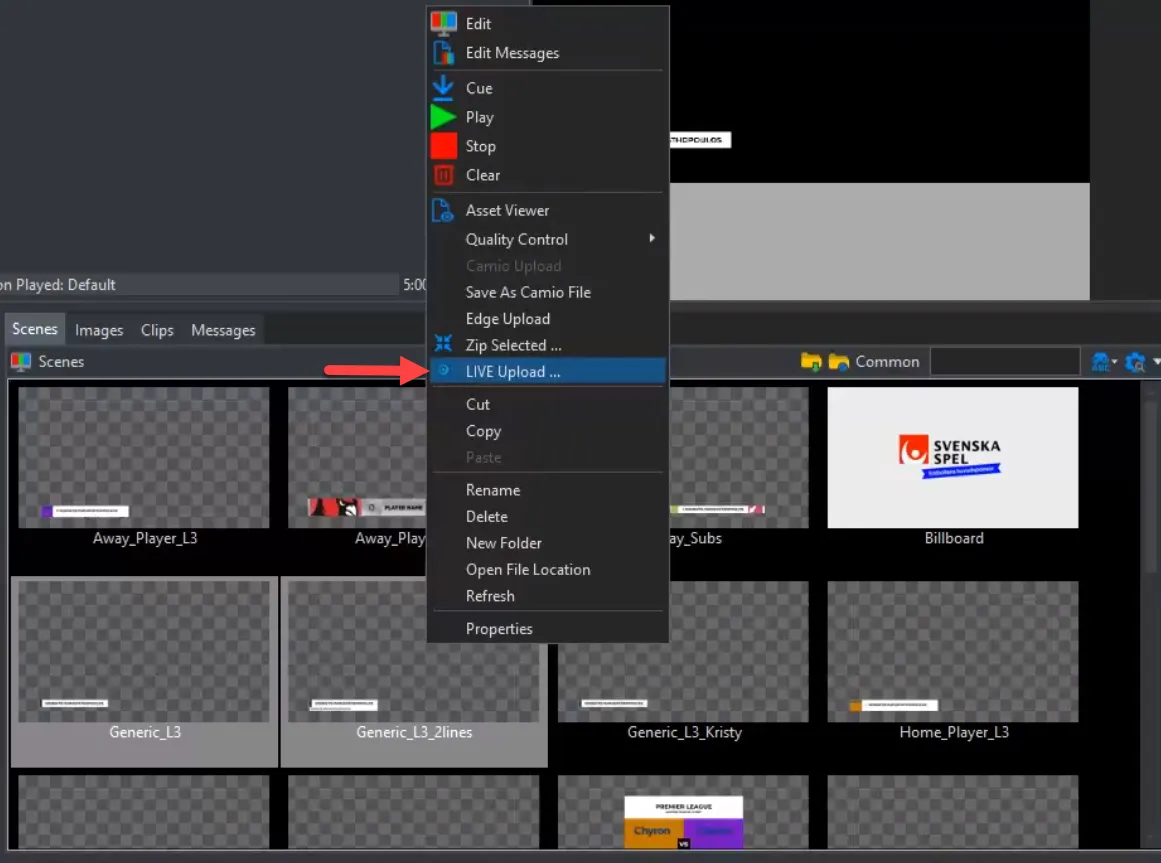This screenshot has width=1161, height=863.
Task: Select the Billboard scene thumbnail
Action: coord(953,458)
